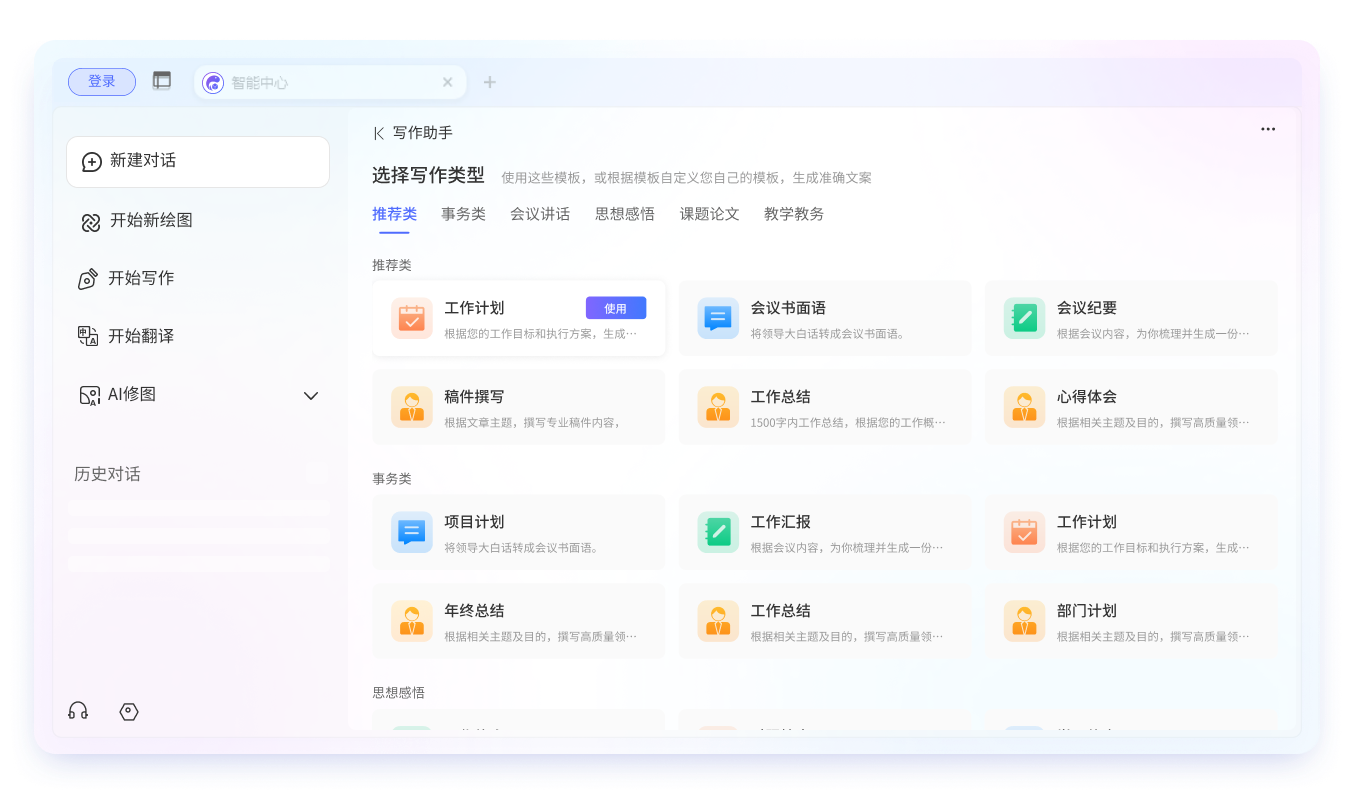Click the settings gear icon at bottom left
Image resolution: width=1352 pixels, height=796 pixels.
128,711
